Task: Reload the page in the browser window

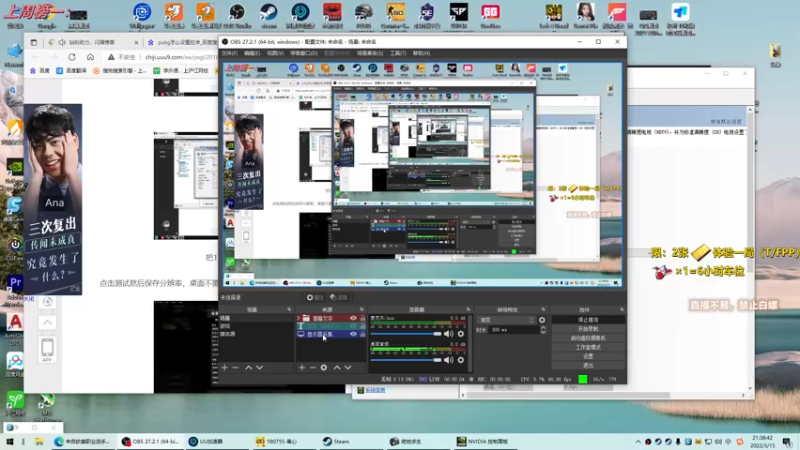Action: click(x=72, y=57)
